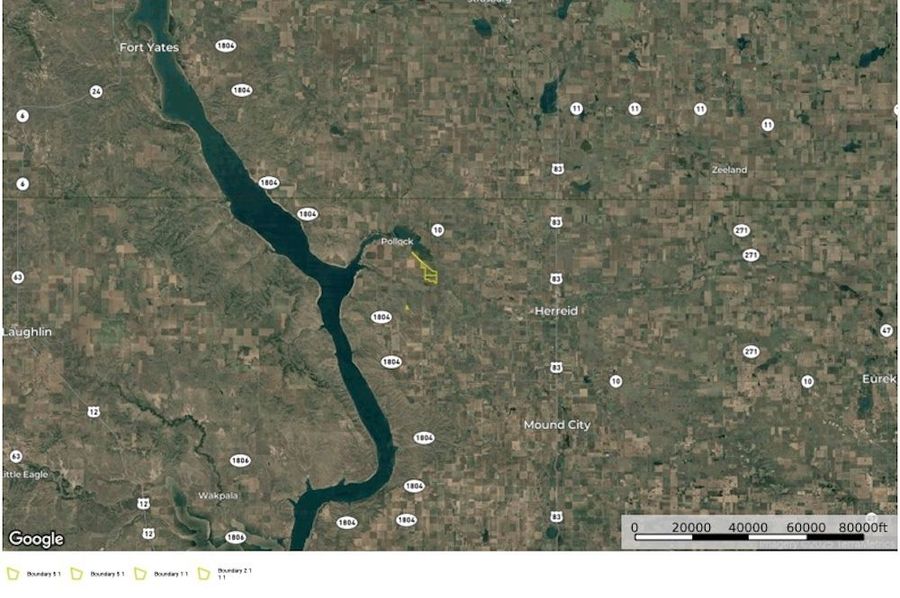Click the route 4 highway marker

point(22,116)
